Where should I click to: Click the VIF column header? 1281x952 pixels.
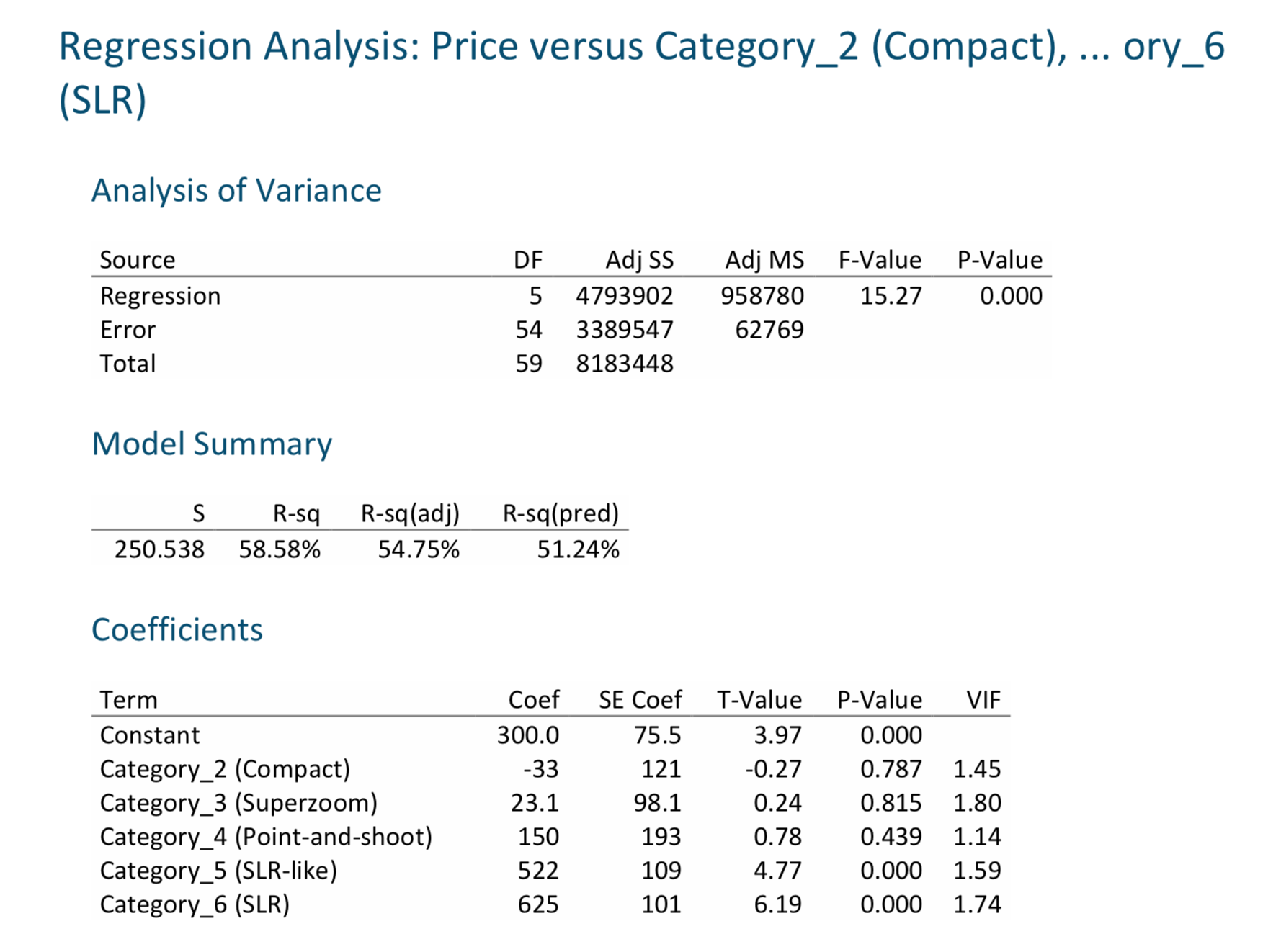click(983, 700)
